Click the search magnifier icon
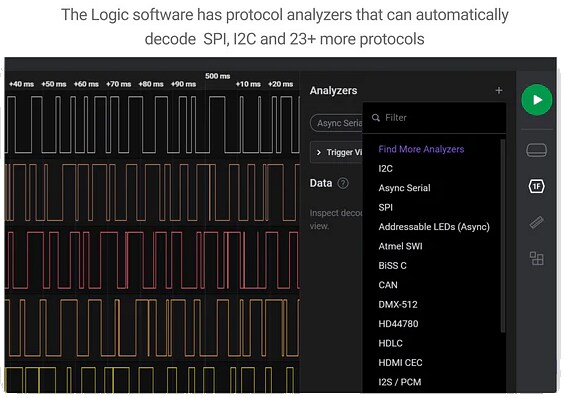The width and height of the screenshot is (564, 398). 376,118
